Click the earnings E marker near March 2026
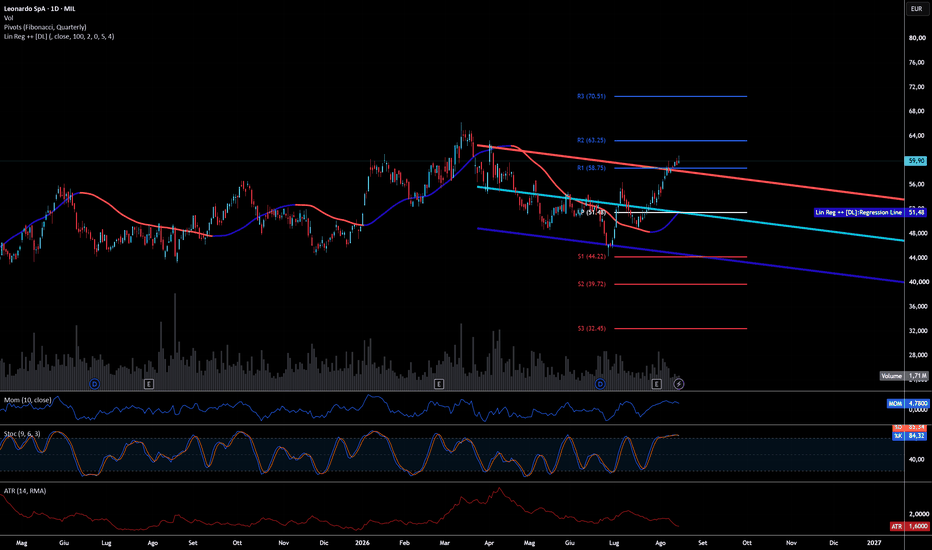 point(439,384)
